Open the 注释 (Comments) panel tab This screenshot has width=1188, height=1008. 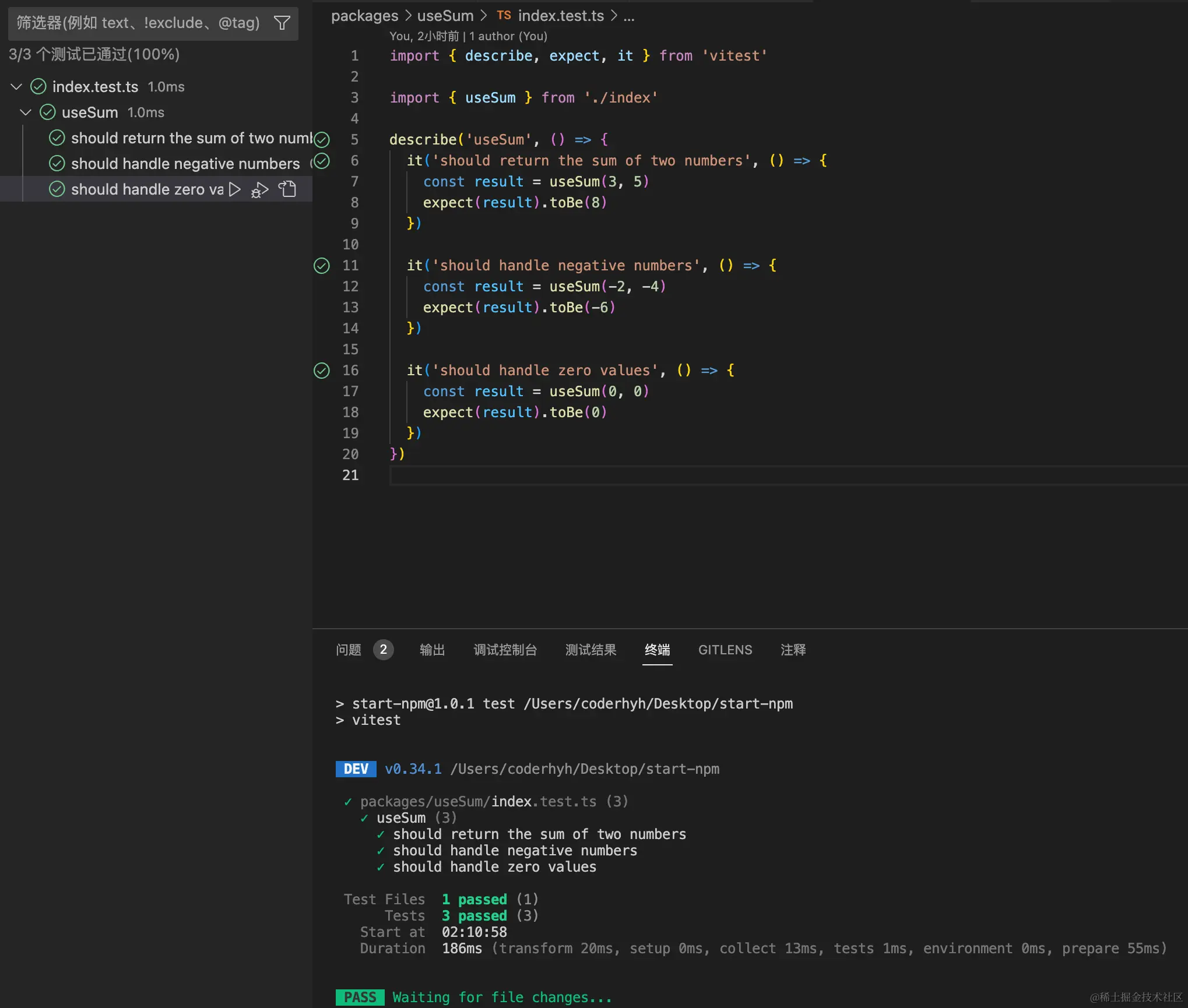793,650
